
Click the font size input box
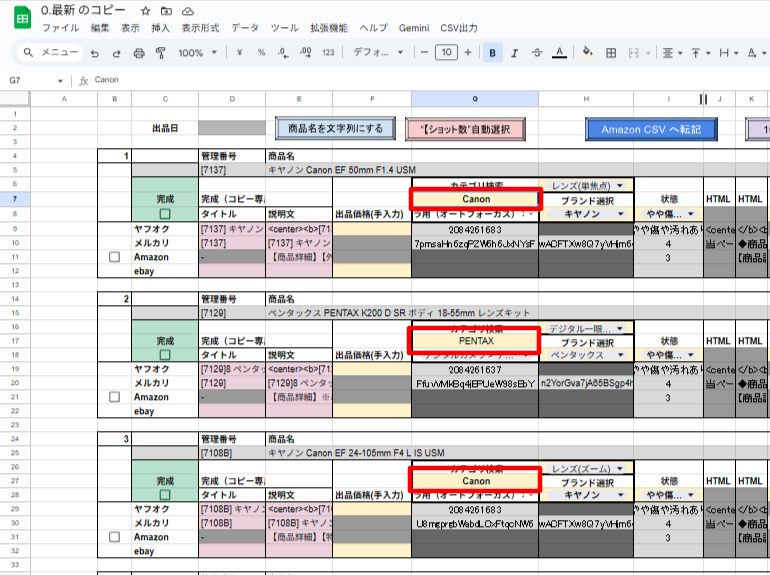pyautogui.click(x=446, y=52)
